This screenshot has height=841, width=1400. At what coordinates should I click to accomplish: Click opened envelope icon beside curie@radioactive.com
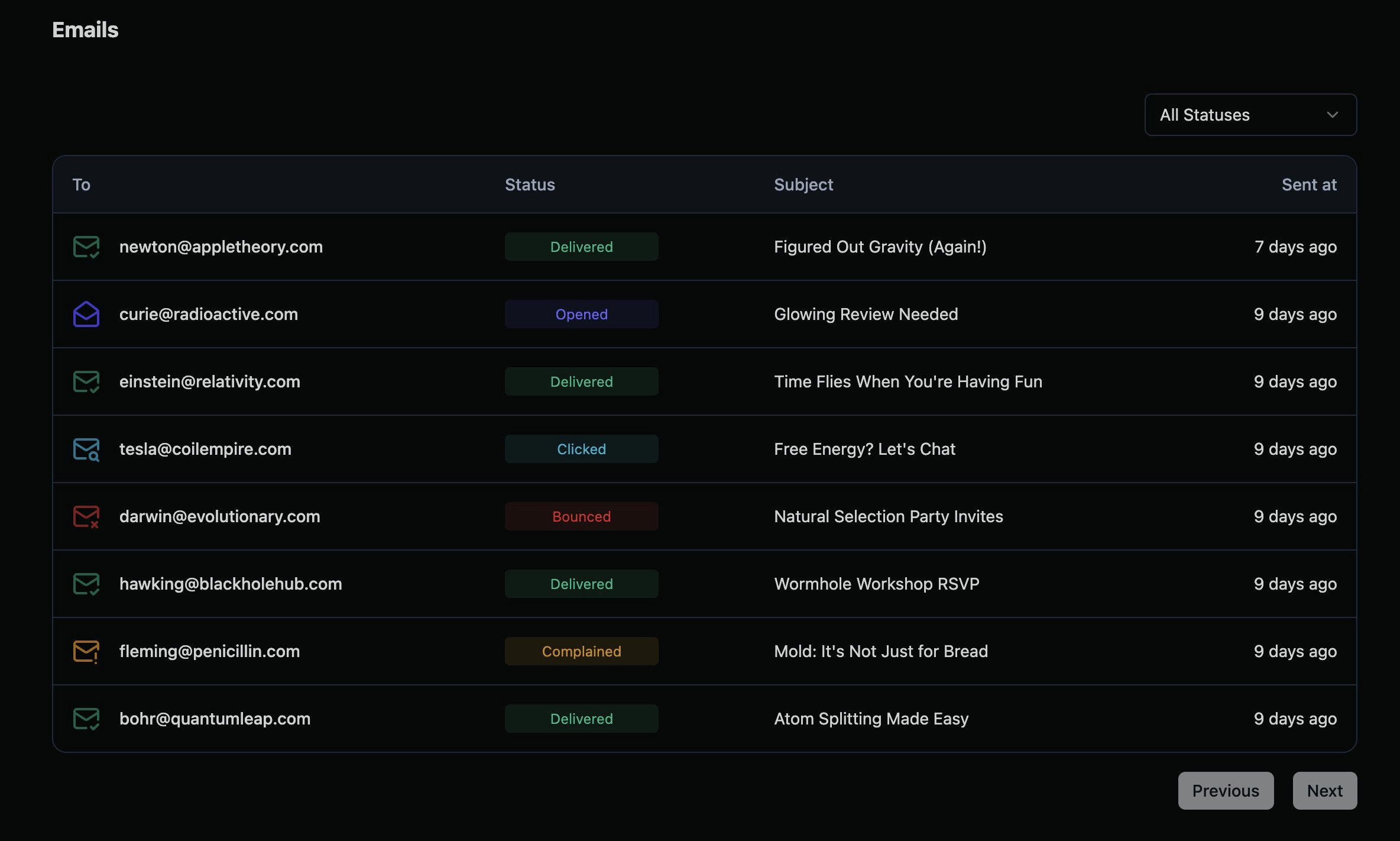click(x=86, y=314)
